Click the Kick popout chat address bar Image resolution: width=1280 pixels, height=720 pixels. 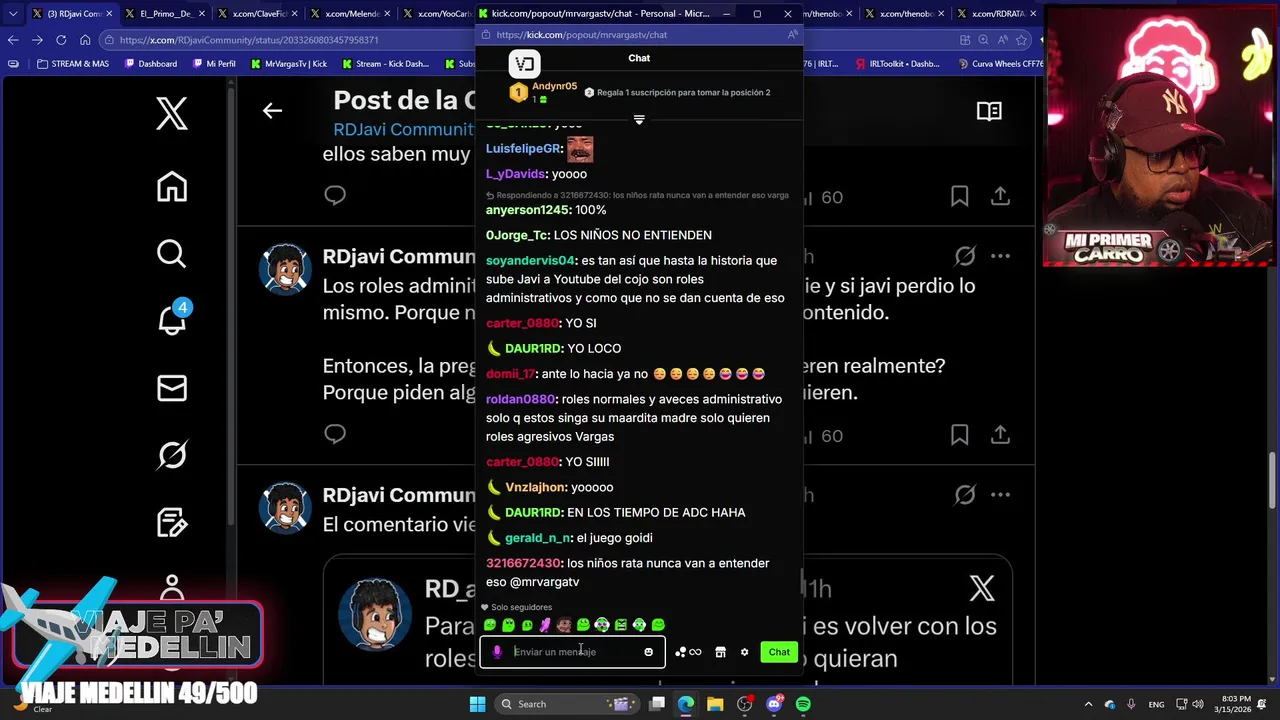click(x=640, y=34)
